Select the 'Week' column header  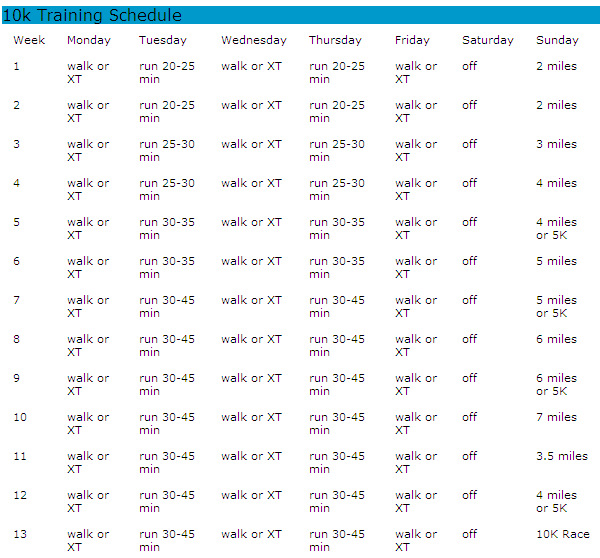point(29,40)
